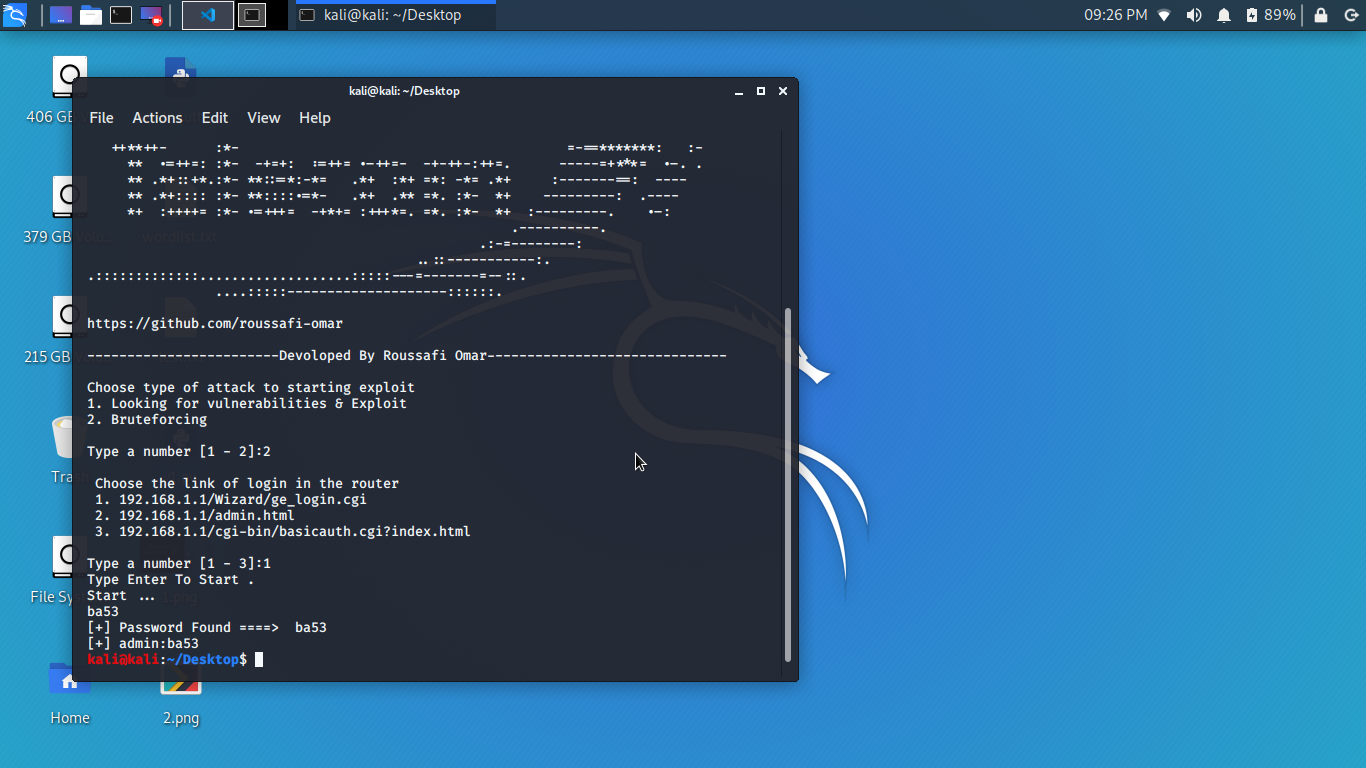1366x768 pixels.
Task: Minimize the terminal window
Action: (739, 91)
